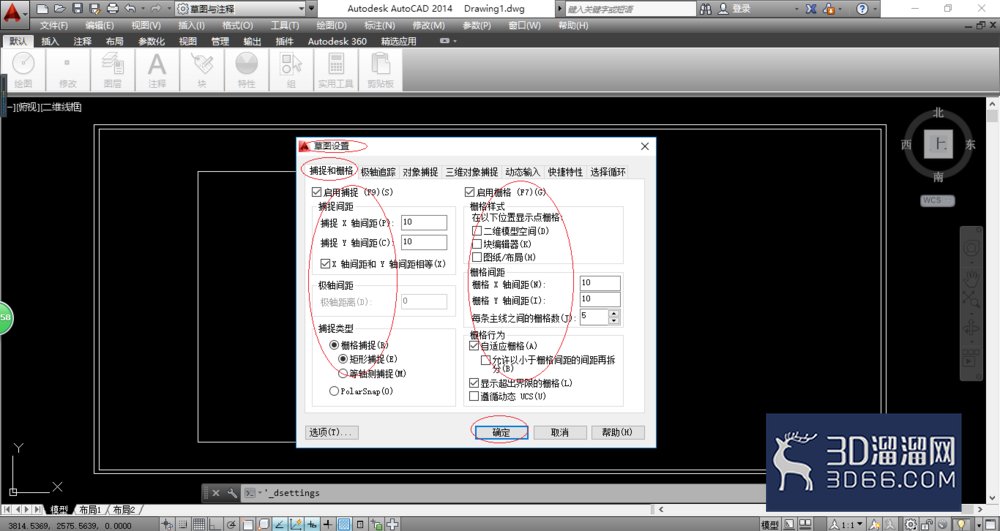Open the 实用工具 calculator panel
1000x531 pixels.
coord(335,70)
